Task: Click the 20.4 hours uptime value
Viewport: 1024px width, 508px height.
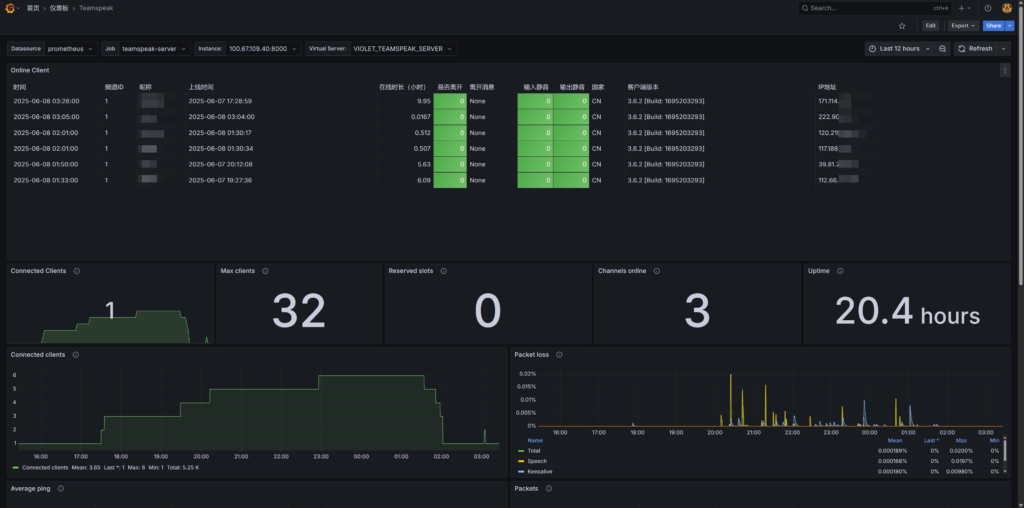Action: pos(907,311)
